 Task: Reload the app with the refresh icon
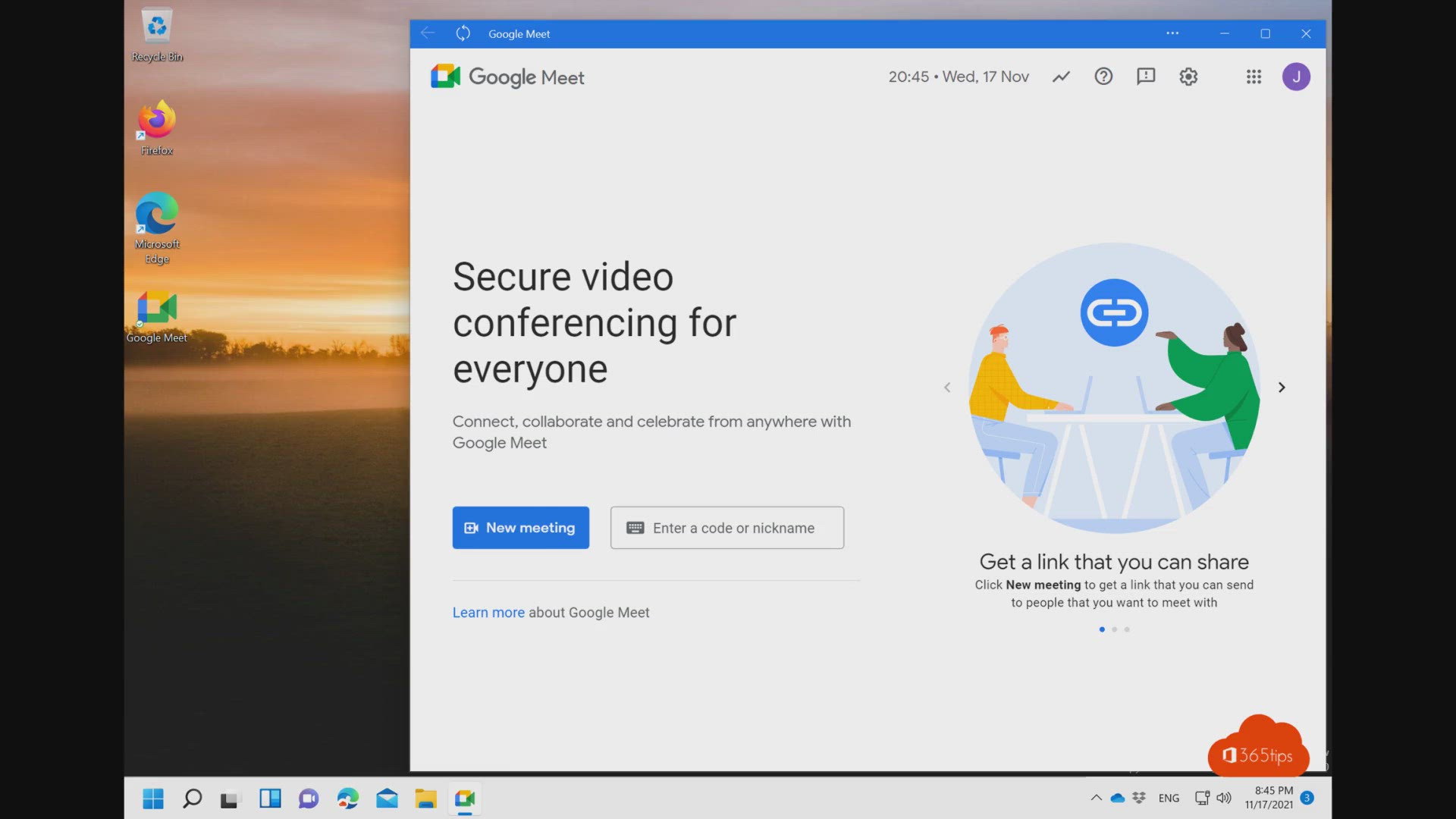point(463,33)
